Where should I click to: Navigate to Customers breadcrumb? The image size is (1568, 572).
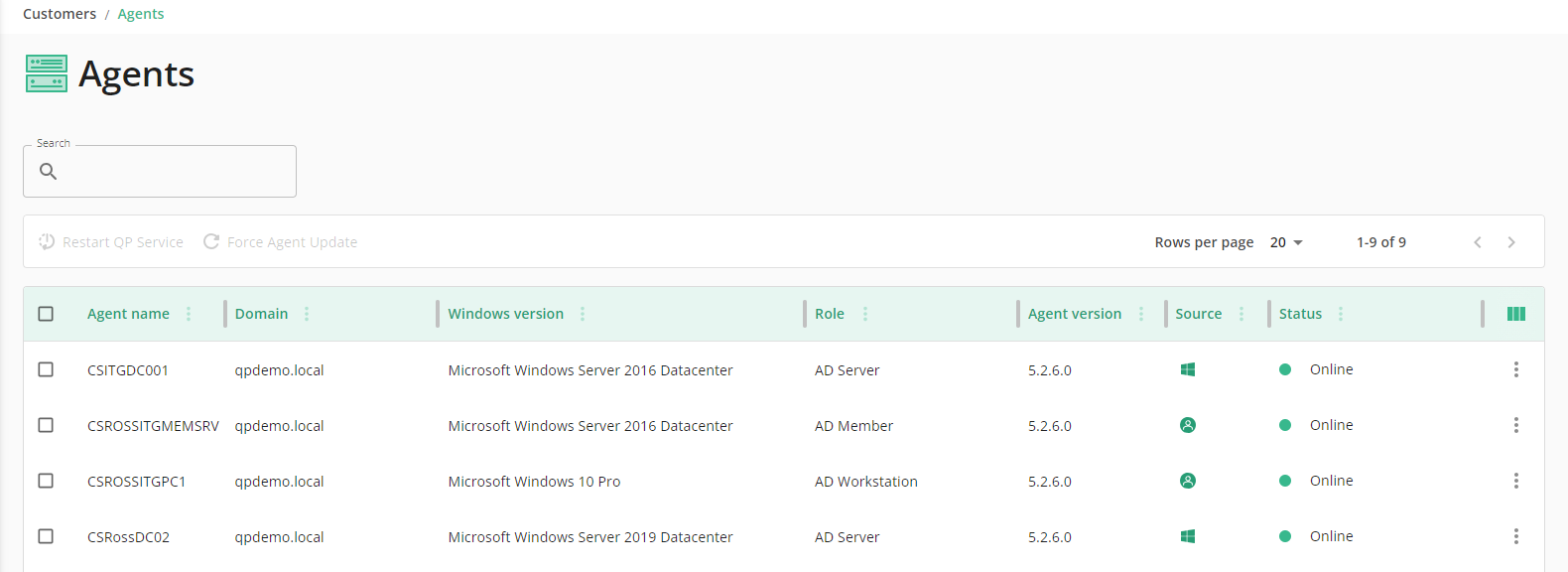(60, 14)
